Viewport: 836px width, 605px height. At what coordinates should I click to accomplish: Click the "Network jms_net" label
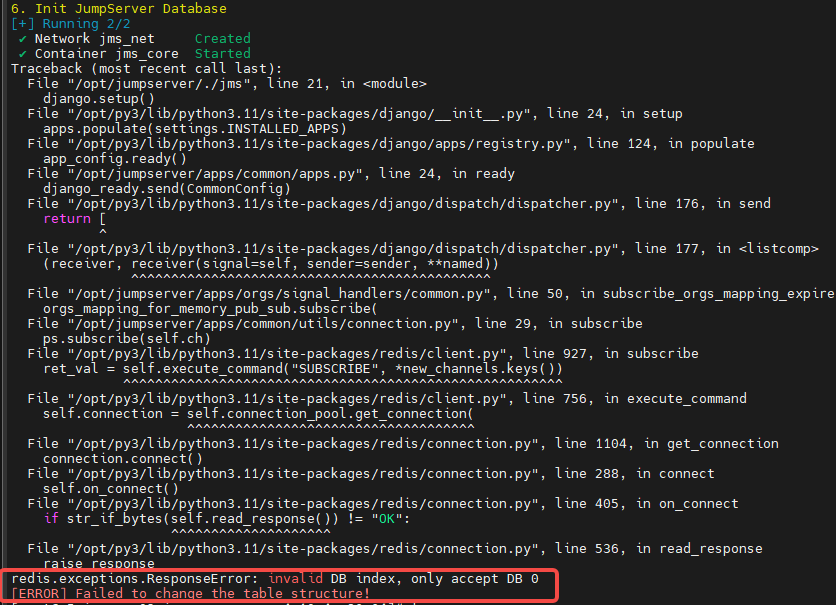[94, 38]
